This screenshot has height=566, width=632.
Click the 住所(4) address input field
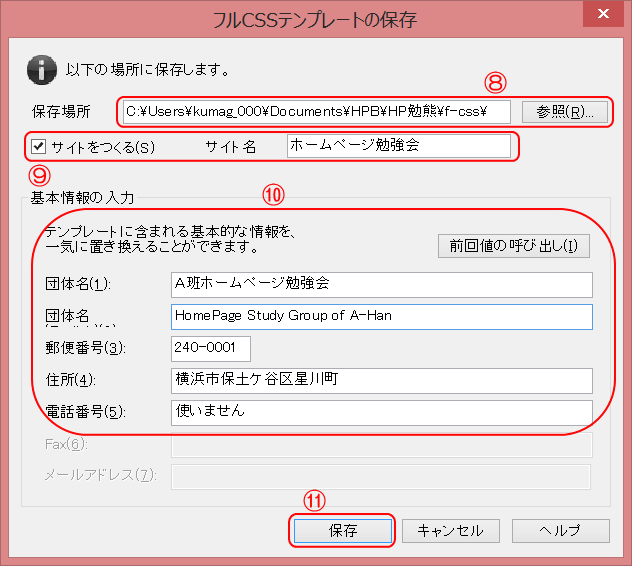click(382, 381)
